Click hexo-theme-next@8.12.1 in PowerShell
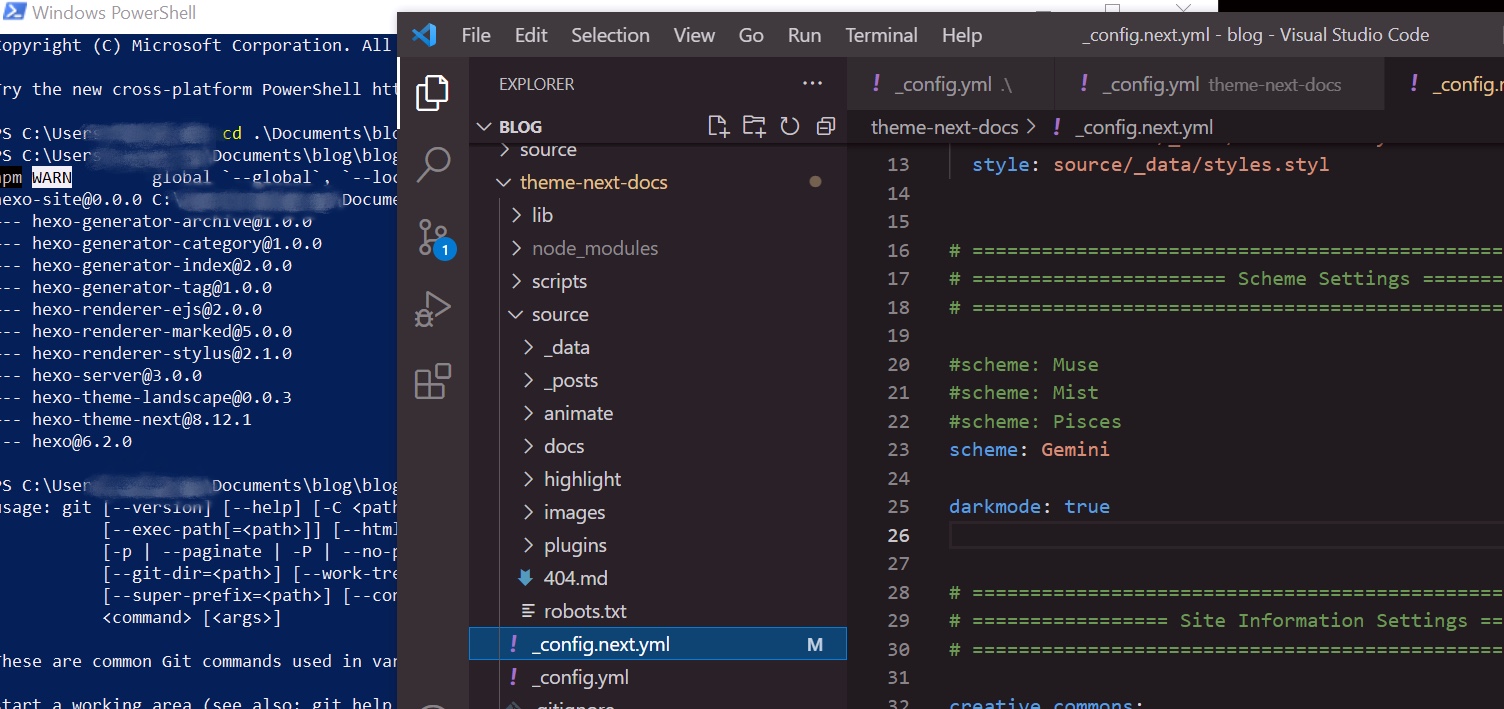The image size is (1504, 709). click(141, 419)
